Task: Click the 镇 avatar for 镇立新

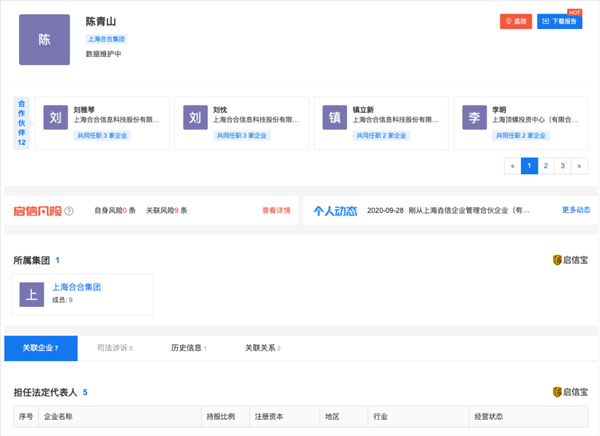Action: (x=336, y=118)
